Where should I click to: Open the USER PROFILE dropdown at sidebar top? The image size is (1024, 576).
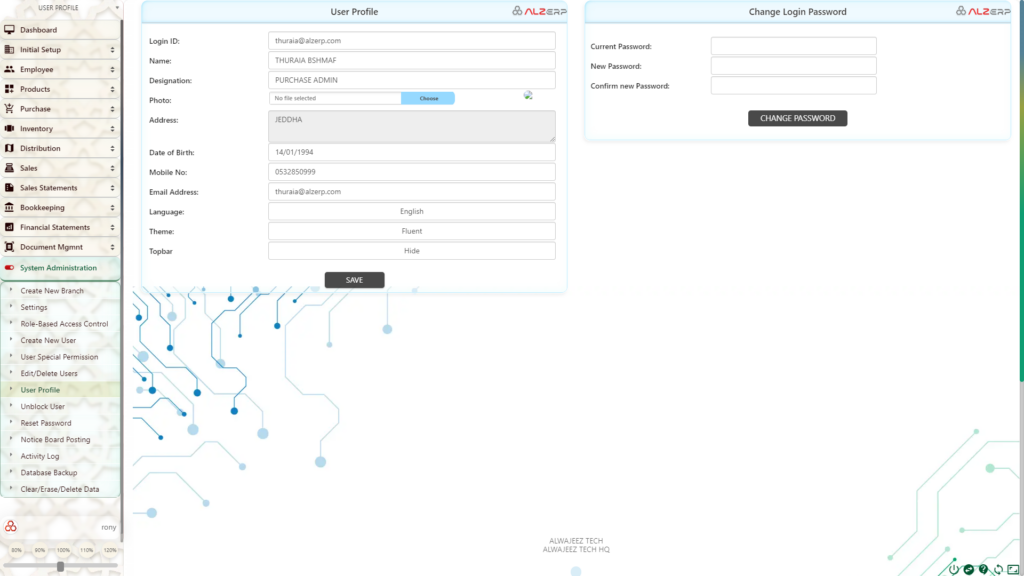coord(62,8)
